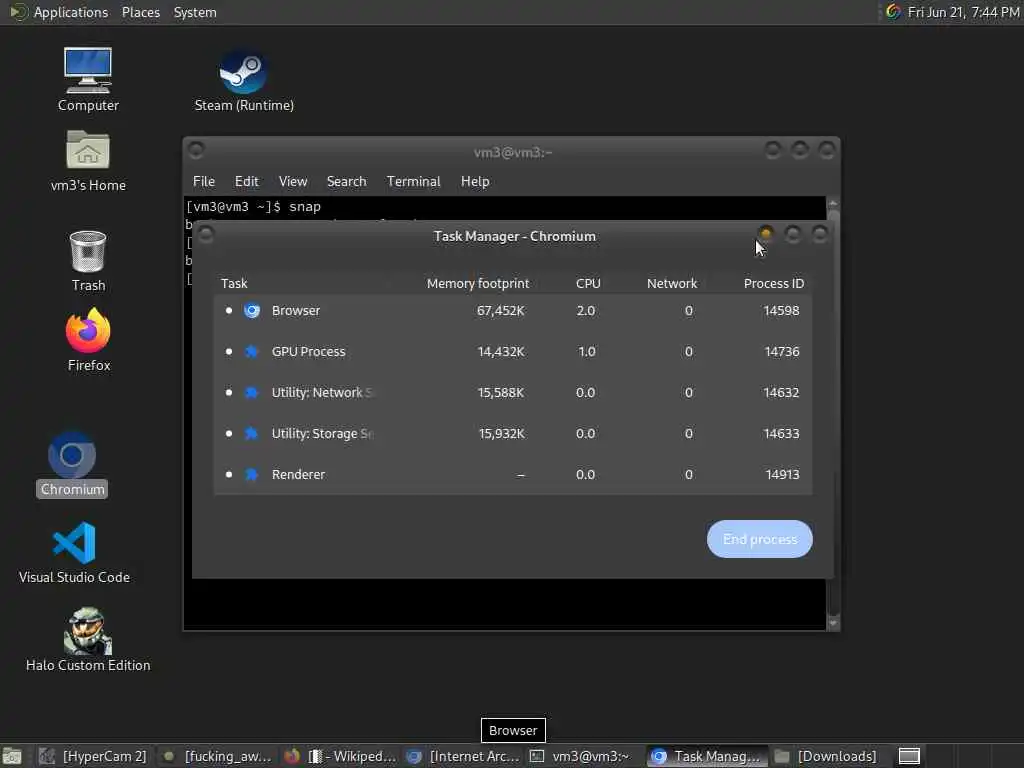Click the show desktop icon in bottom panel
The image size is (1024, 768).
click(12, 756)
